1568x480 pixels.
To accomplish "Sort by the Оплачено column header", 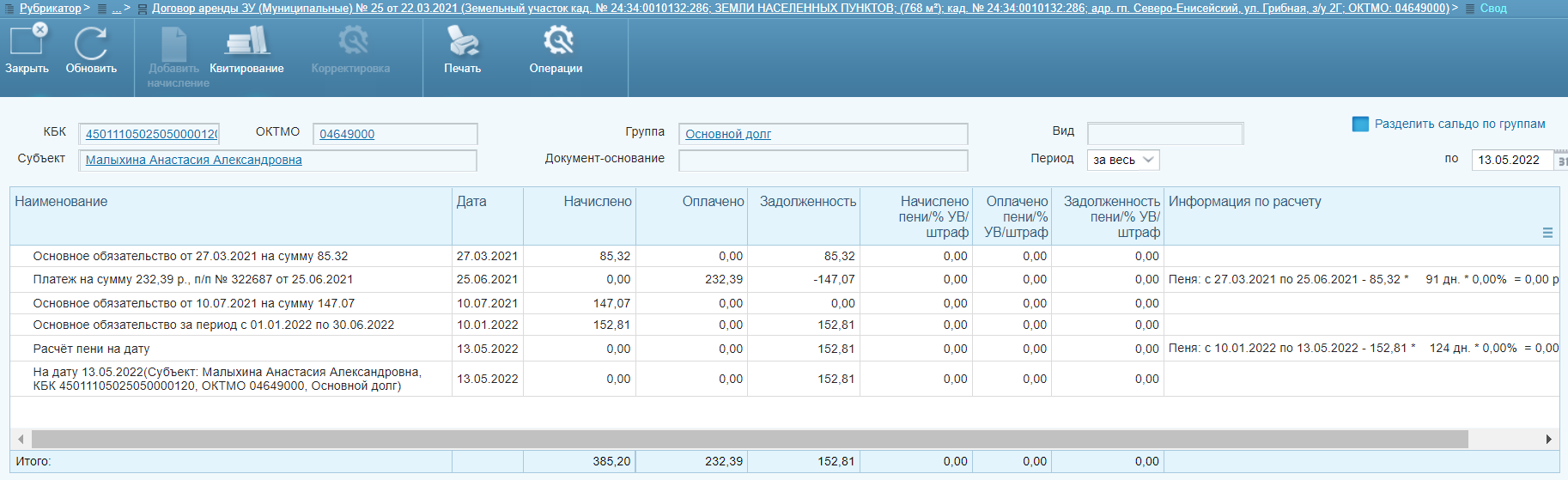I will point(692,216).
